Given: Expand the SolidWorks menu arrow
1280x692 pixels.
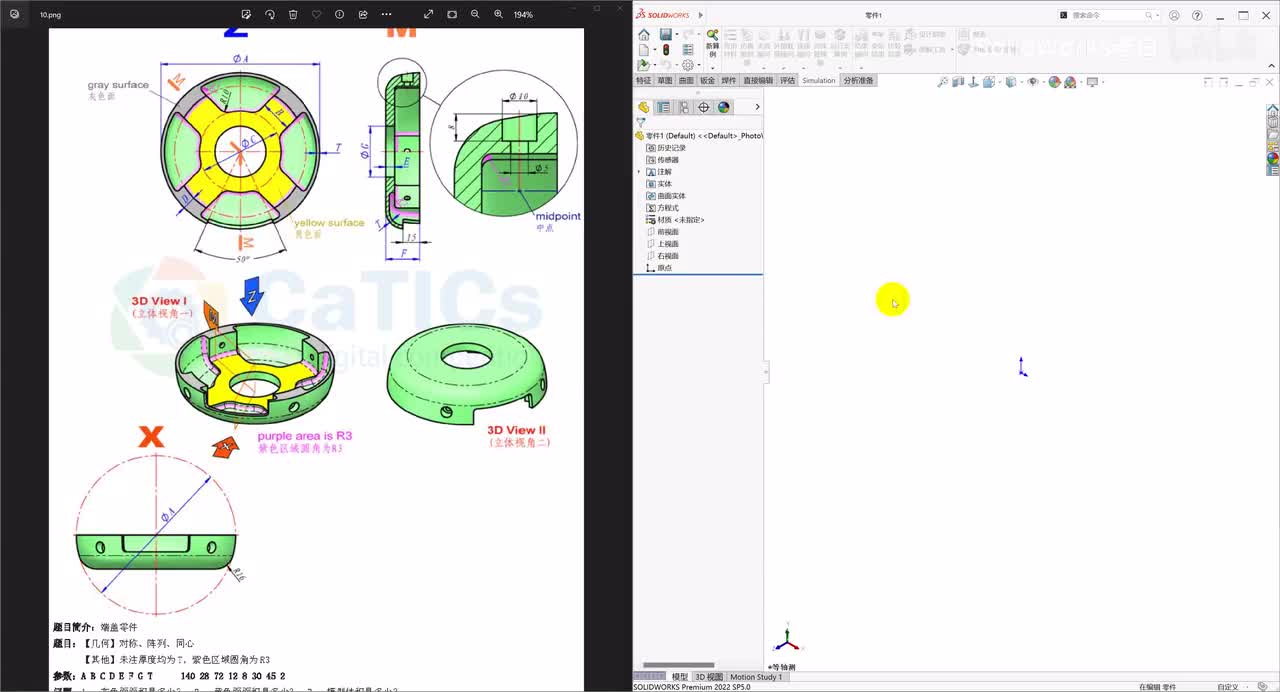Looking at the screenshot, I should point(701,15).
